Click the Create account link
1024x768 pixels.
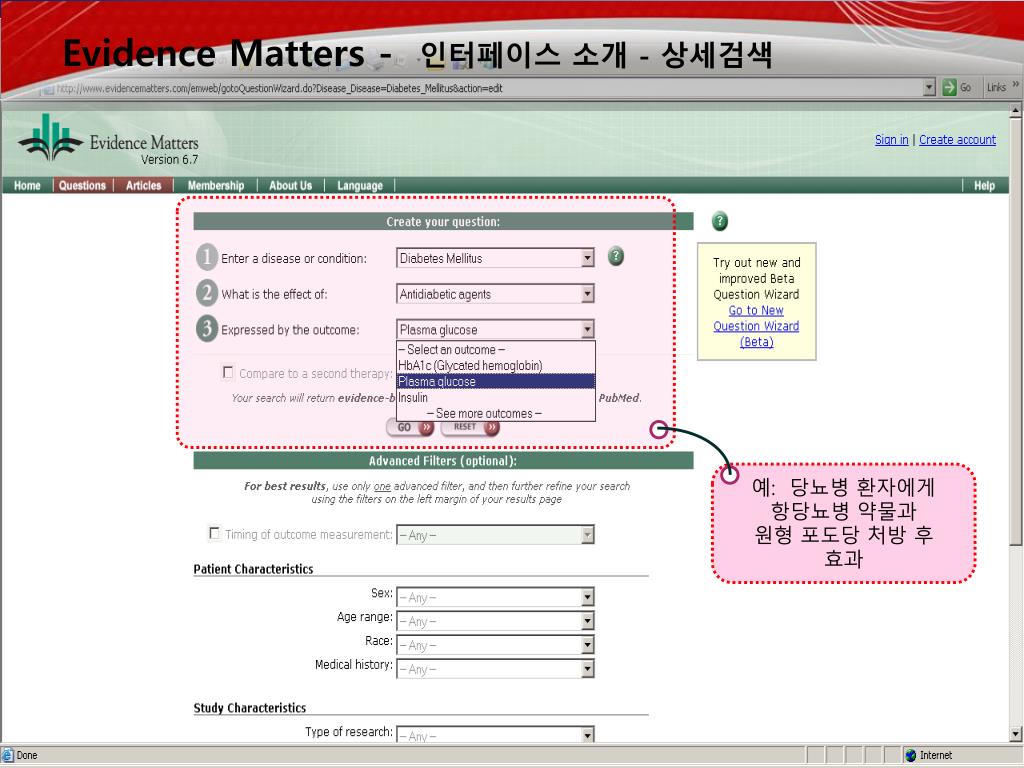pyautogui.click(x=957, y=140)
